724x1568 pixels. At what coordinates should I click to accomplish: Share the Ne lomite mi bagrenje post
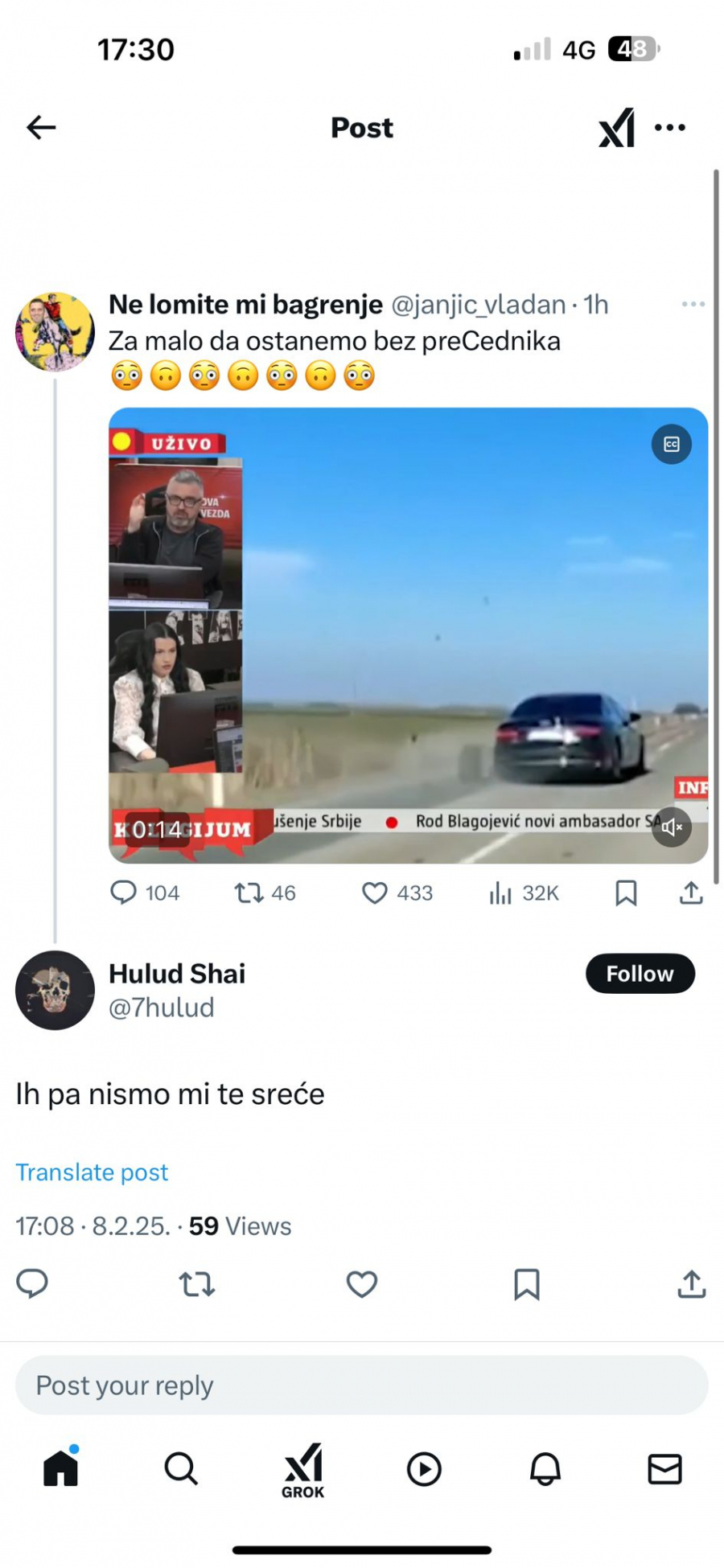click(692, 893)
